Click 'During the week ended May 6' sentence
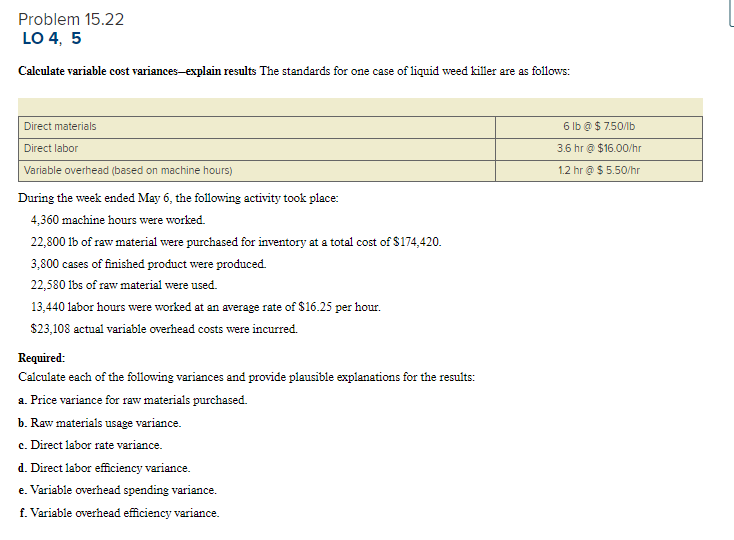 tap(178, 198)
